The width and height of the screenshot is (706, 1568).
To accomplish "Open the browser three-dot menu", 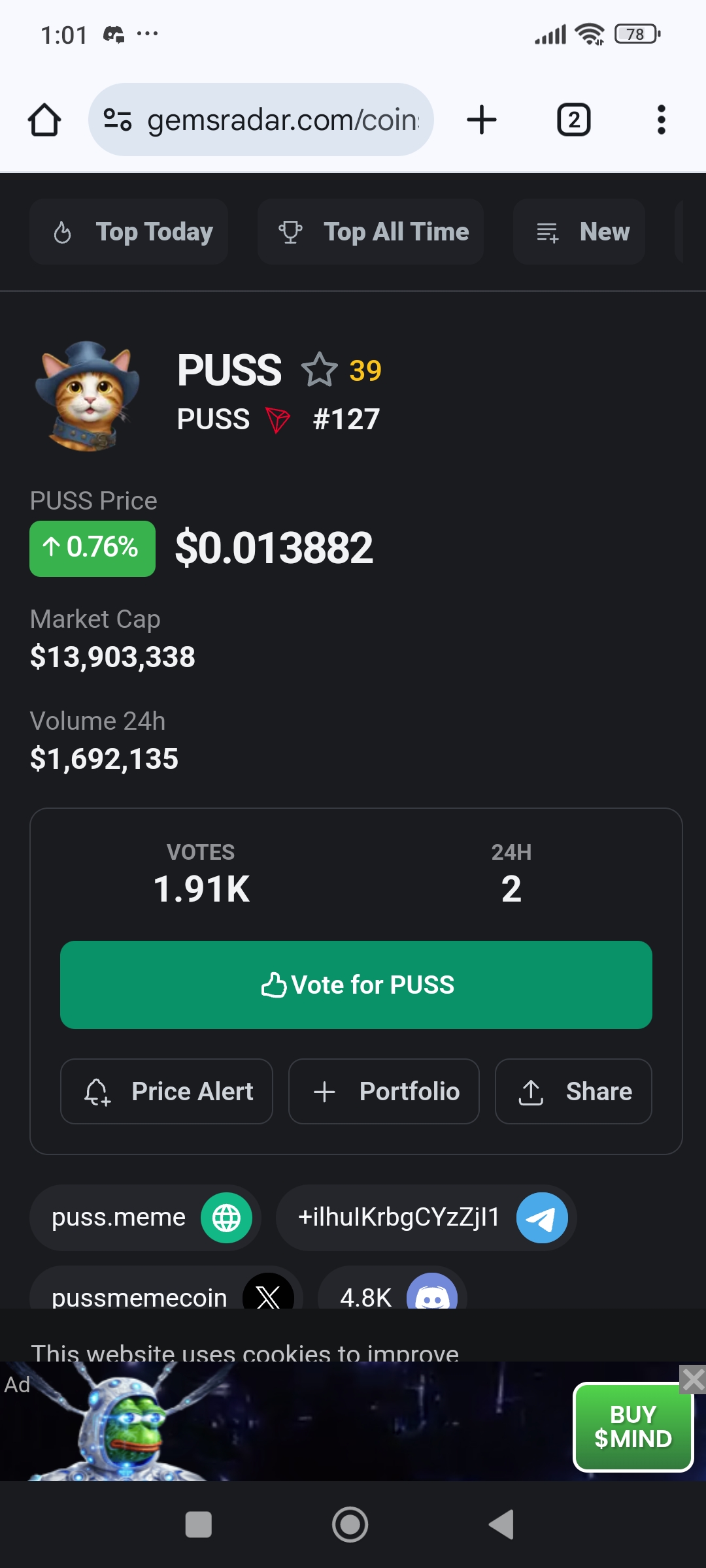I will click(x=661, y=120).
